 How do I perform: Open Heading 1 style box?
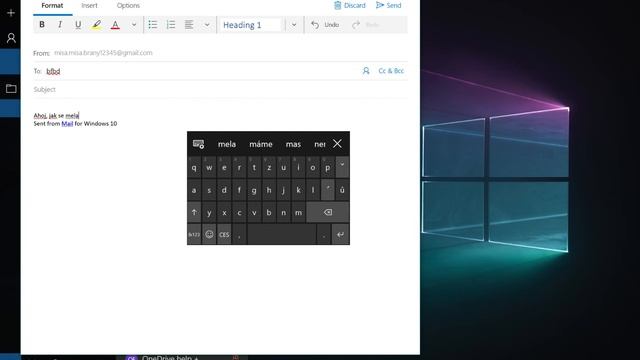tap(251, 25)
